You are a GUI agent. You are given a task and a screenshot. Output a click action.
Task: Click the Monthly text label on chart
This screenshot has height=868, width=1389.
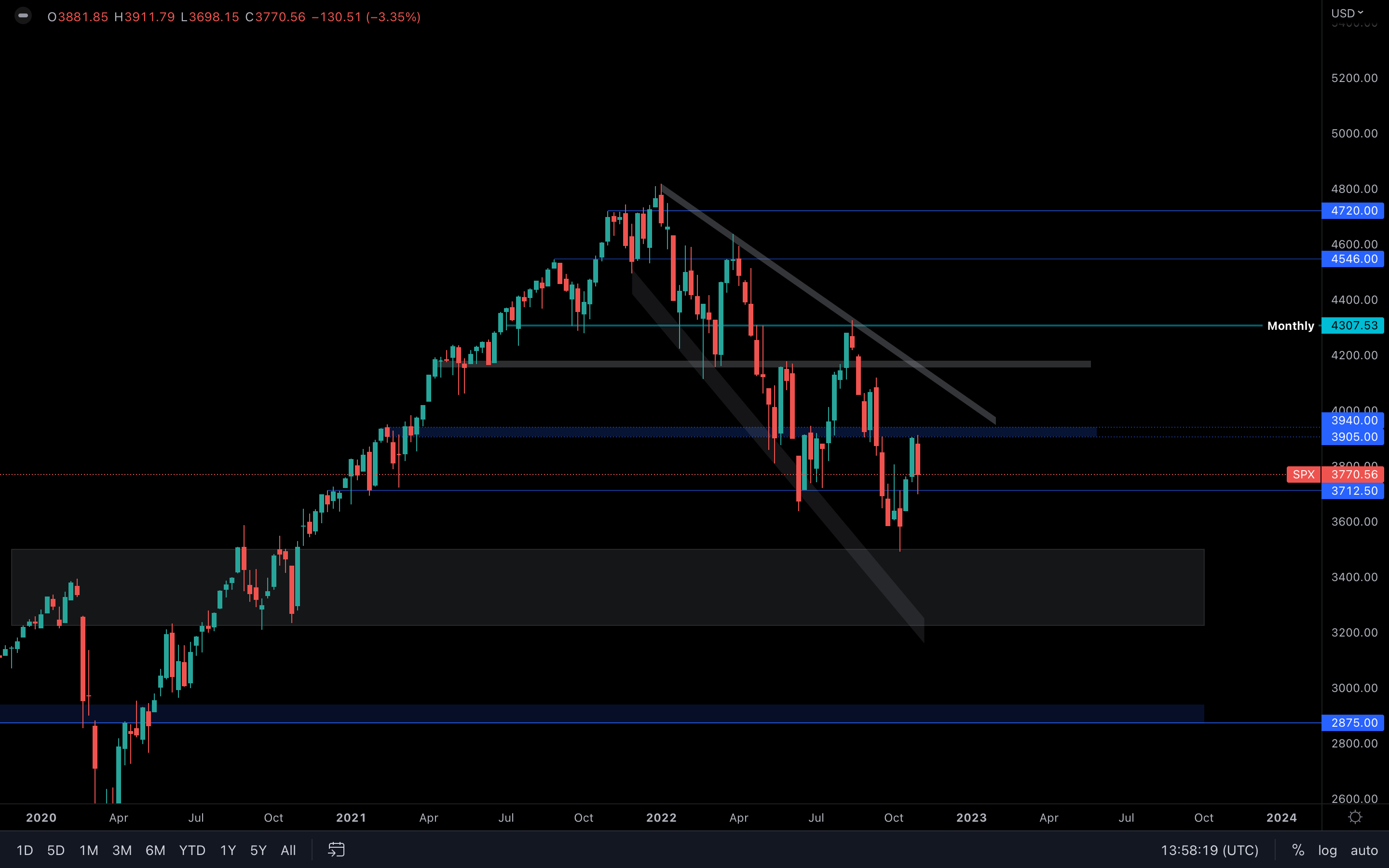[1290, 326]
